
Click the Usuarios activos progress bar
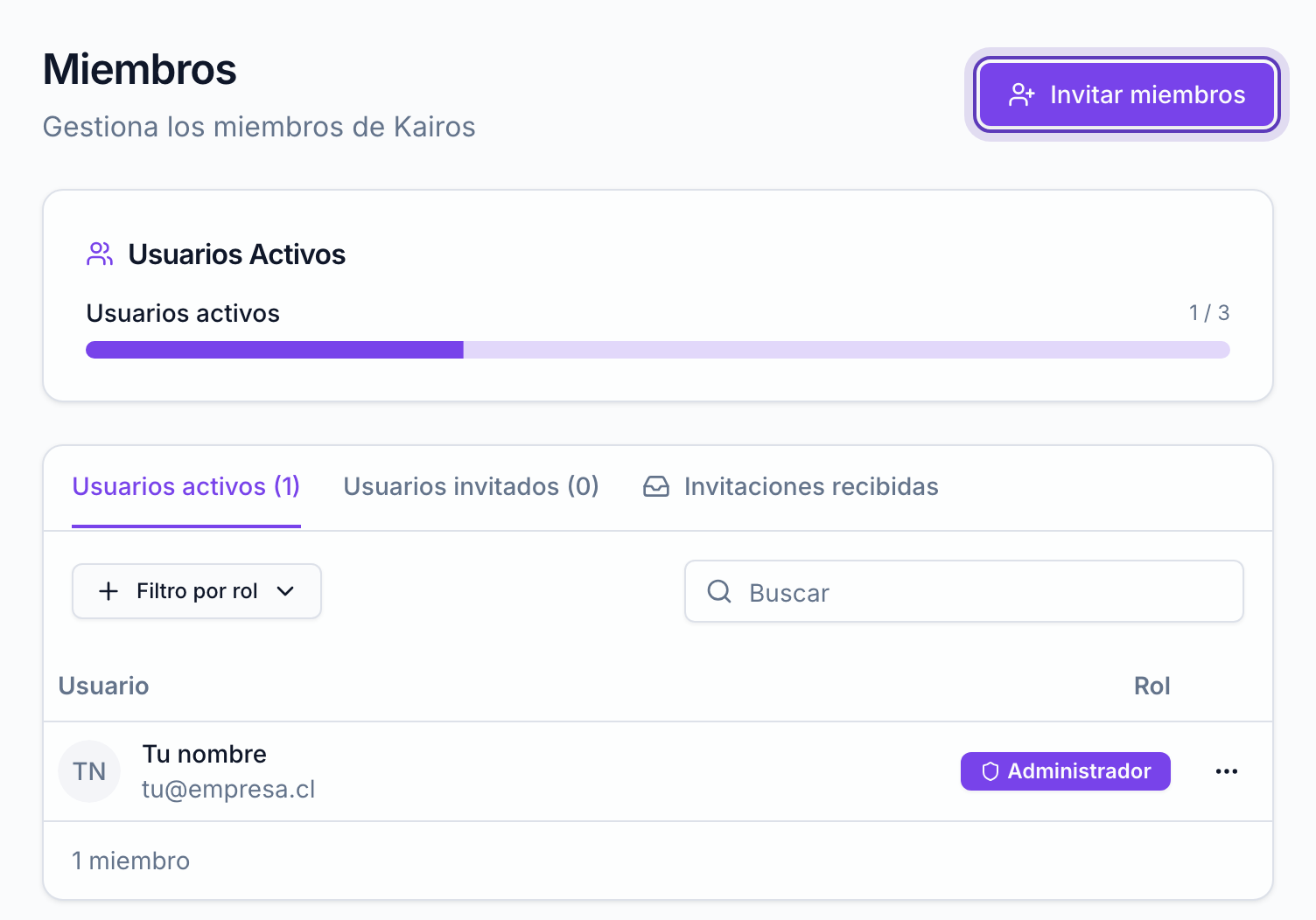pyautogui.click(x=658, y=350)
